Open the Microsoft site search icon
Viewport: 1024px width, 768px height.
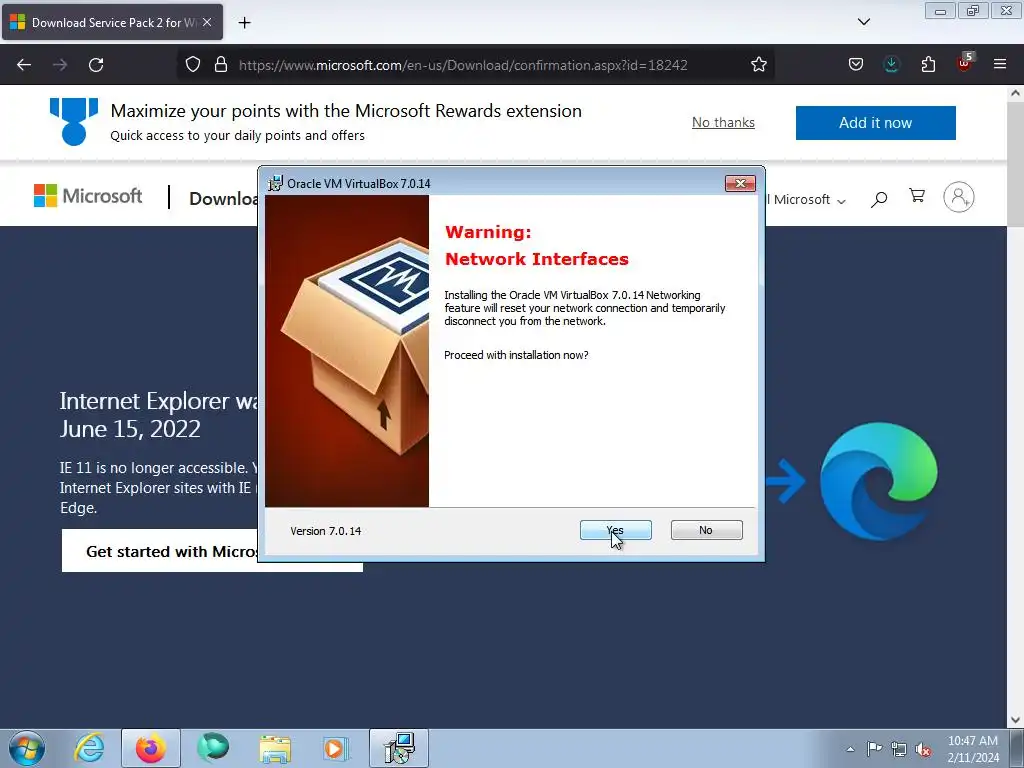(x=879, y=199)
